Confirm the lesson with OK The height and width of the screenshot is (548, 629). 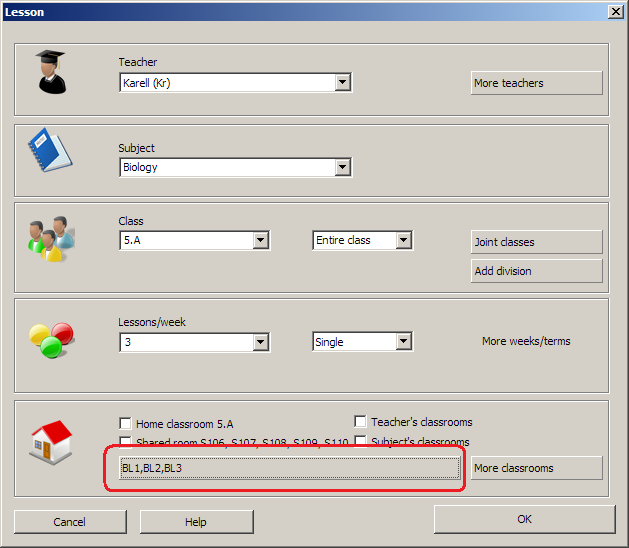[x=524, y=519]
